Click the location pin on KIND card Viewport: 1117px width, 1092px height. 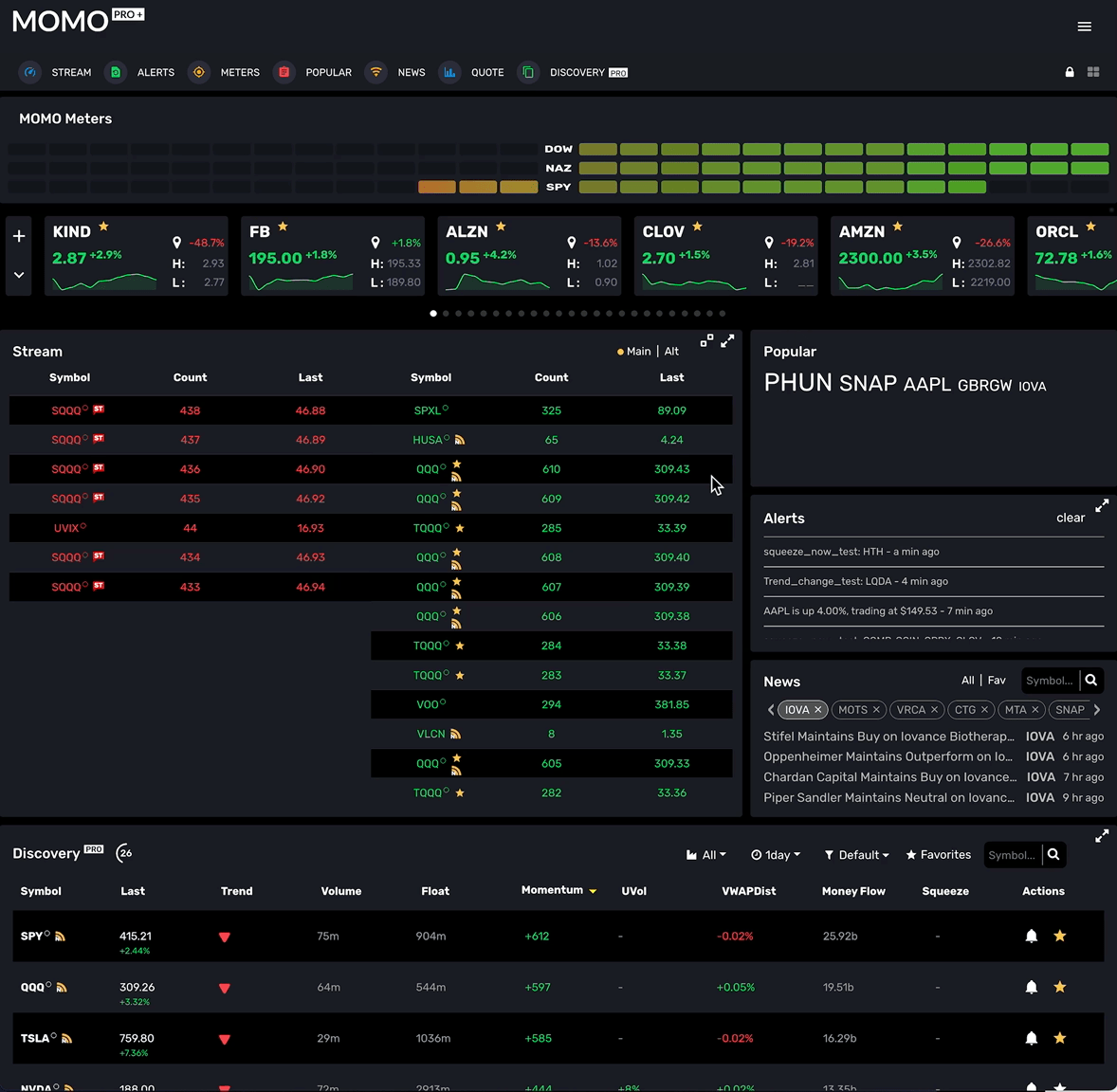coord(176,243)
